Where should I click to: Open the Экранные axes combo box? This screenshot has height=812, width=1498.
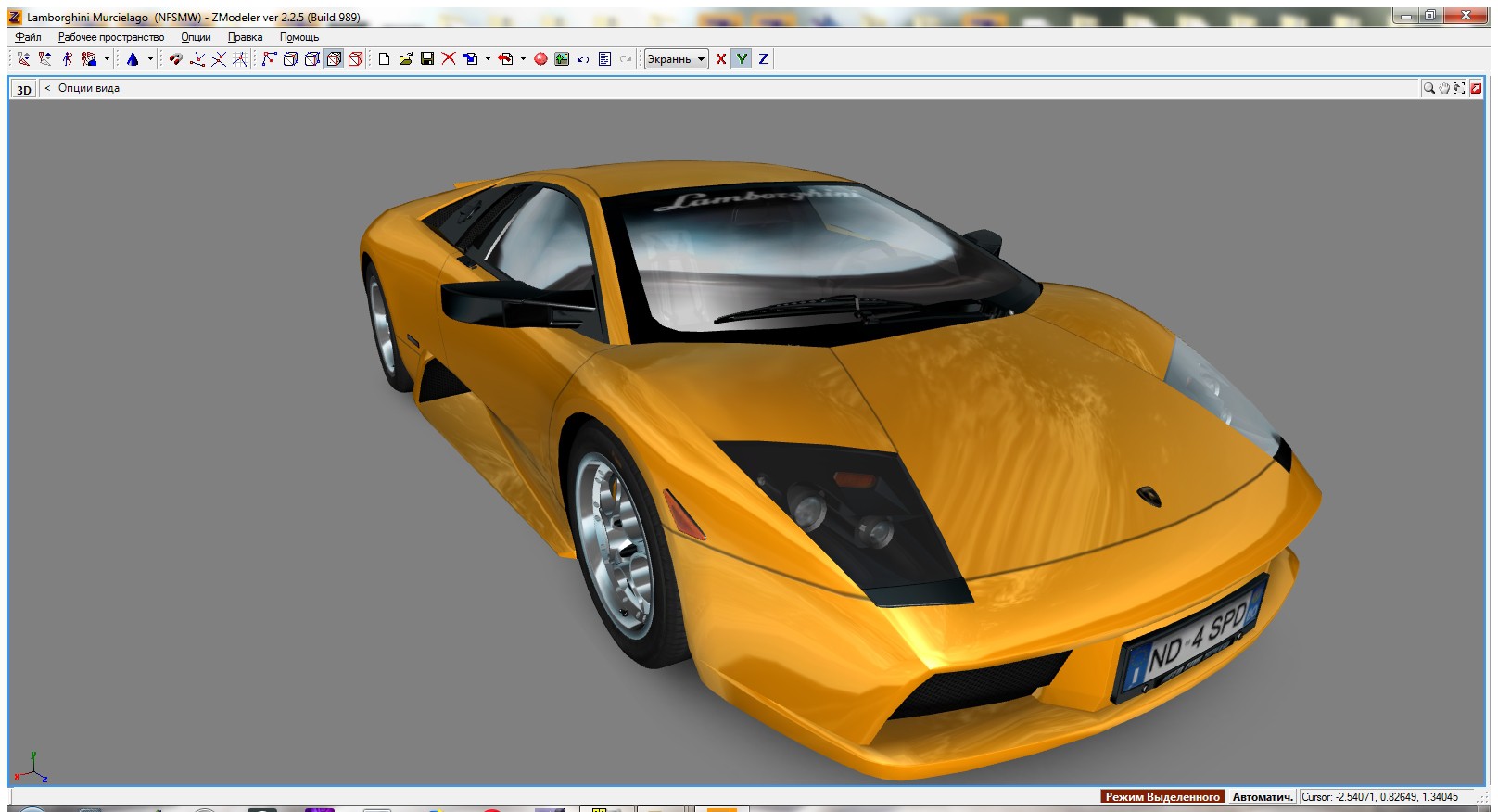pos(676,58)
